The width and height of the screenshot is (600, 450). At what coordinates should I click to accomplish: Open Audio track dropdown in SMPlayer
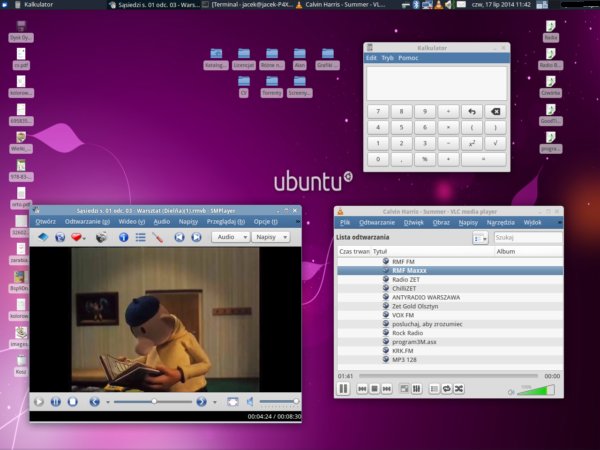coord(231,237)
